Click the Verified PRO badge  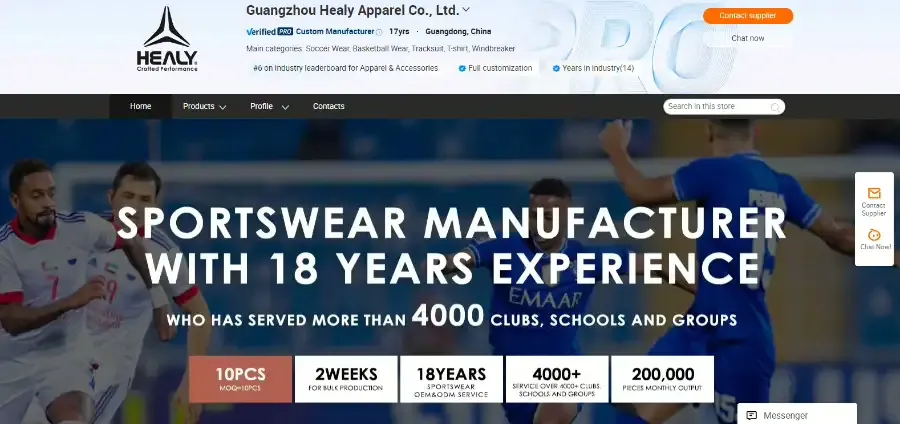coord(269,32)
